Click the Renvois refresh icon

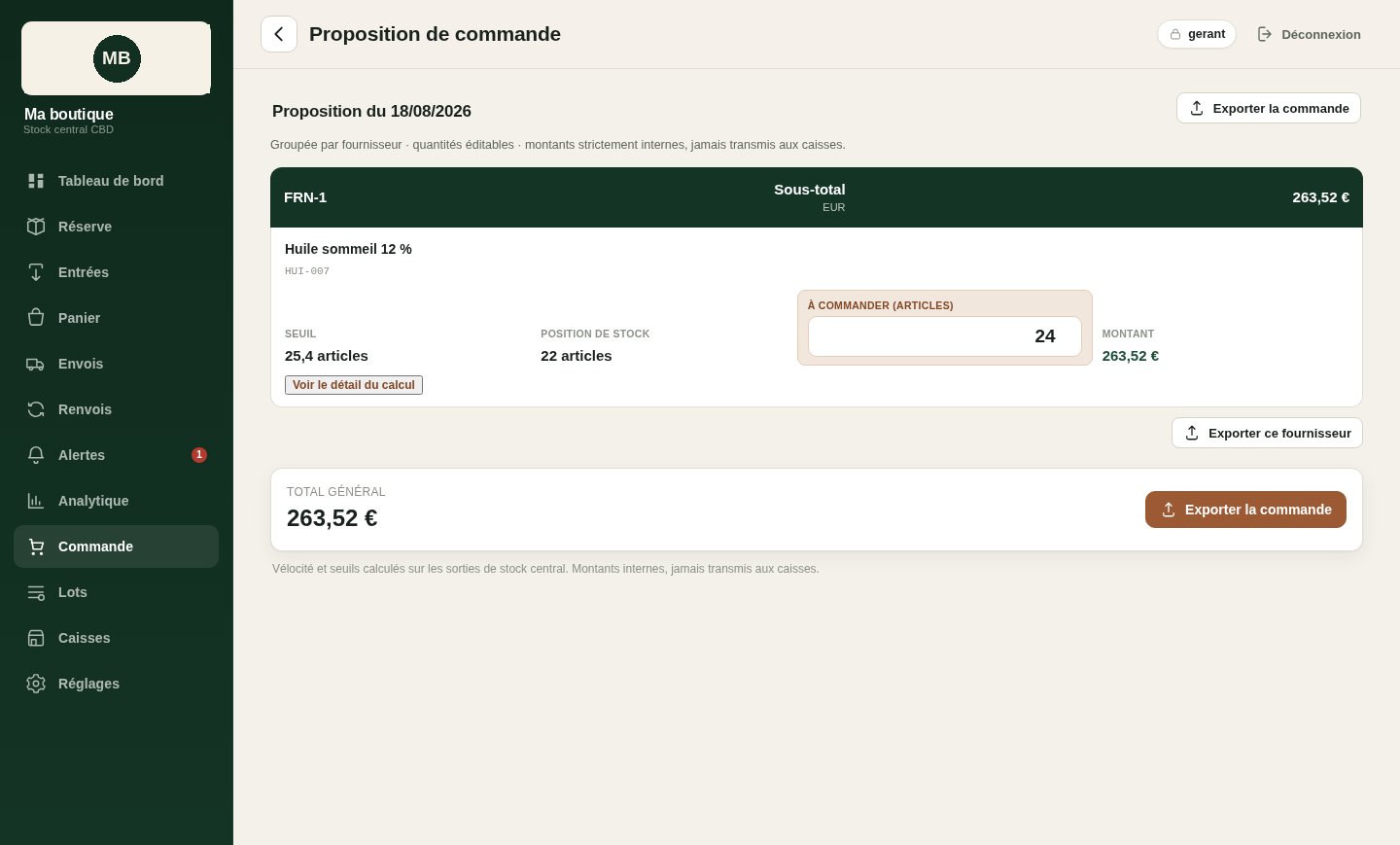pos(36,409)
